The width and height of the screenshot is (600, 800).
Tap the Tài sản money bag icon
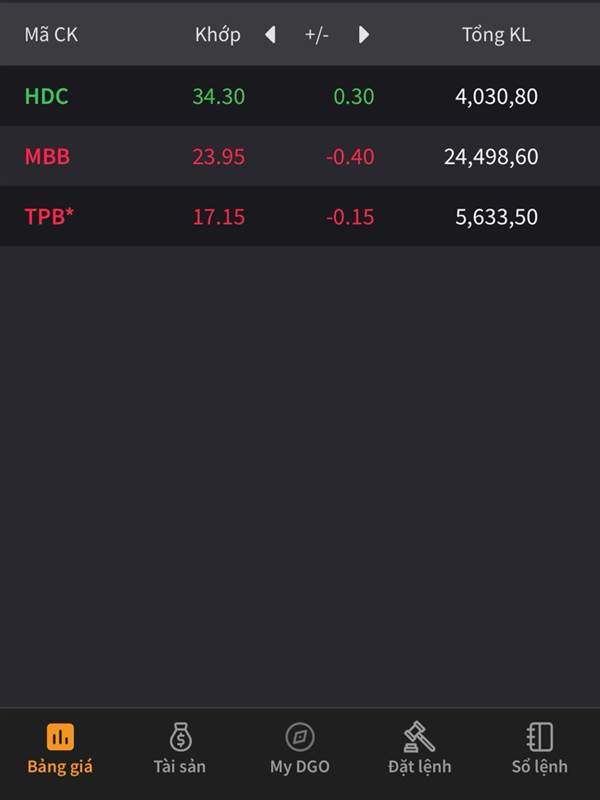(x=180, y=738)
